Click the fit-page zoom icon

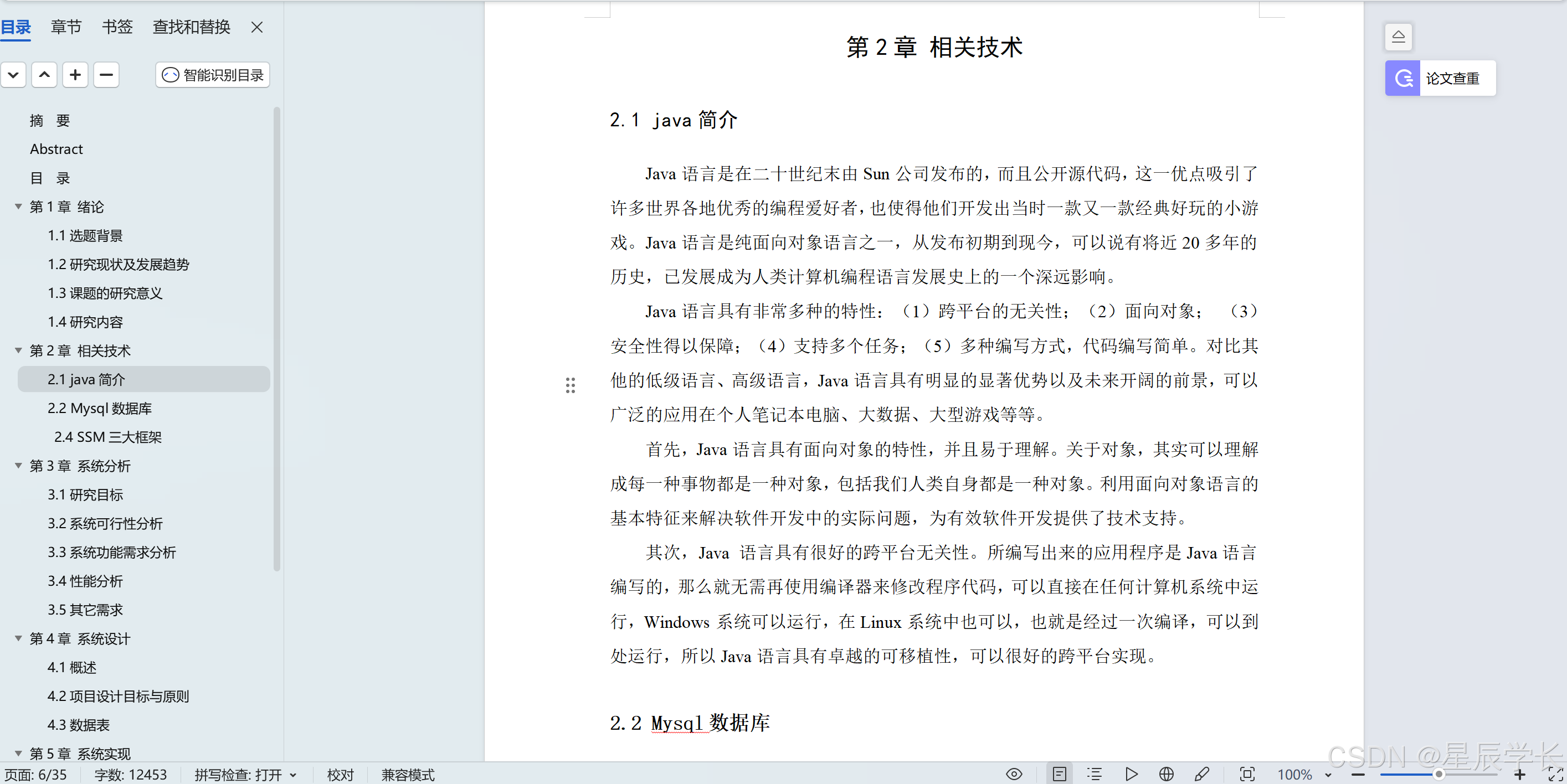pyautogui.click(x=1247, y=774)
